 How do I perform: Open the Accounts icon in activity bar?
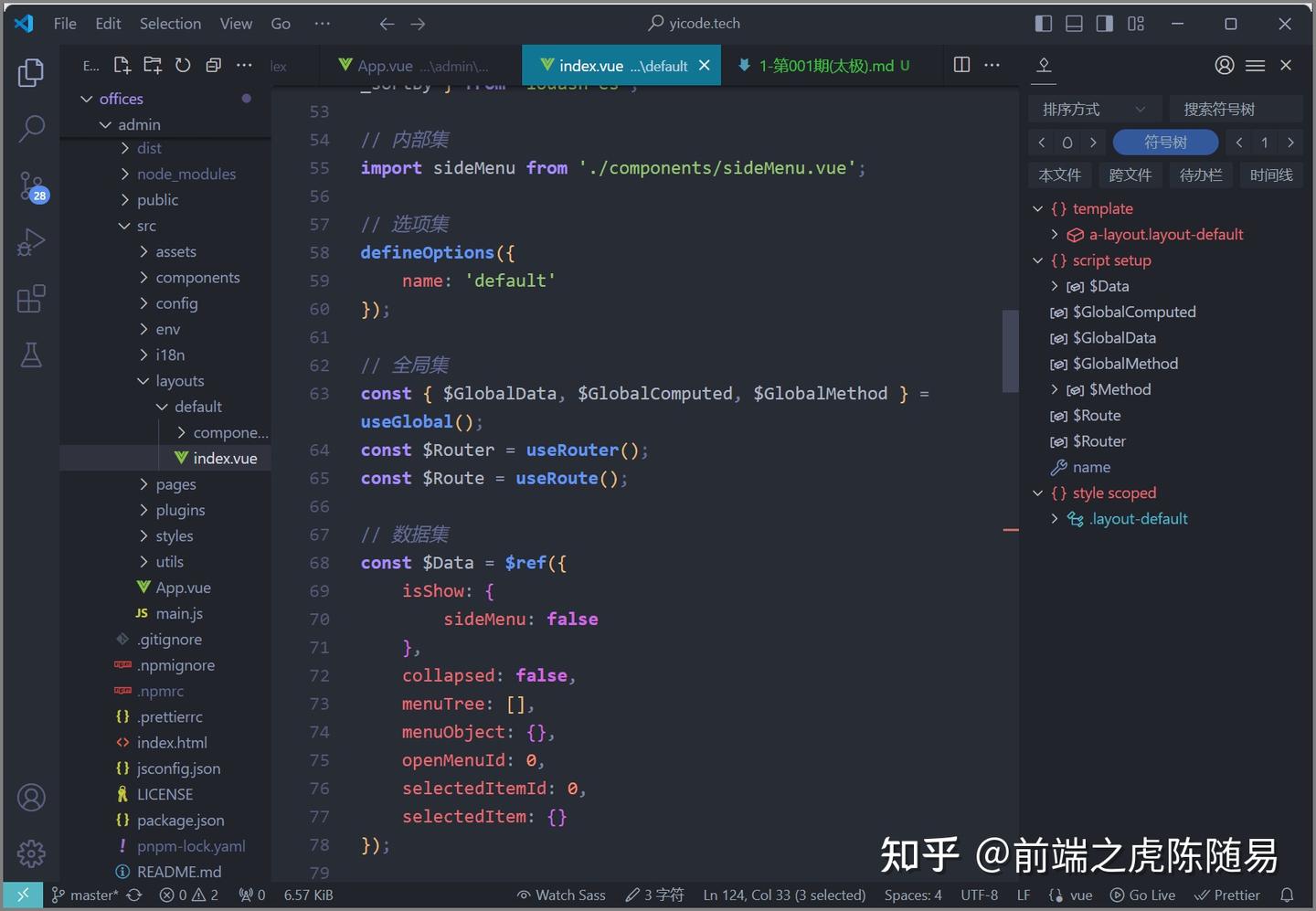click(x=30, y=797)
